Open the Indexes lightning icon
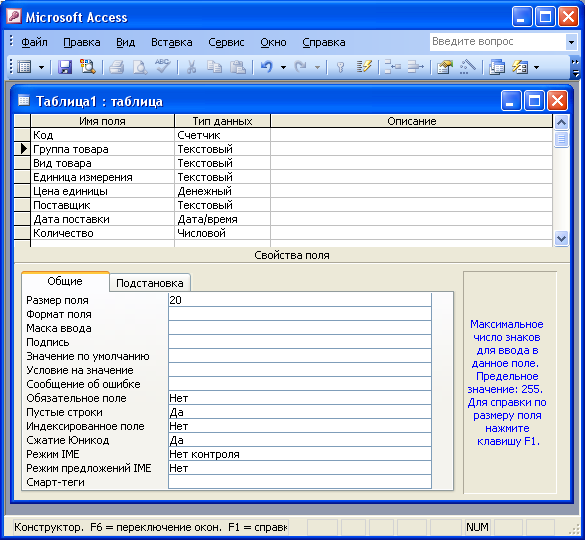This screenshot has width=585, height=540. 364,67
